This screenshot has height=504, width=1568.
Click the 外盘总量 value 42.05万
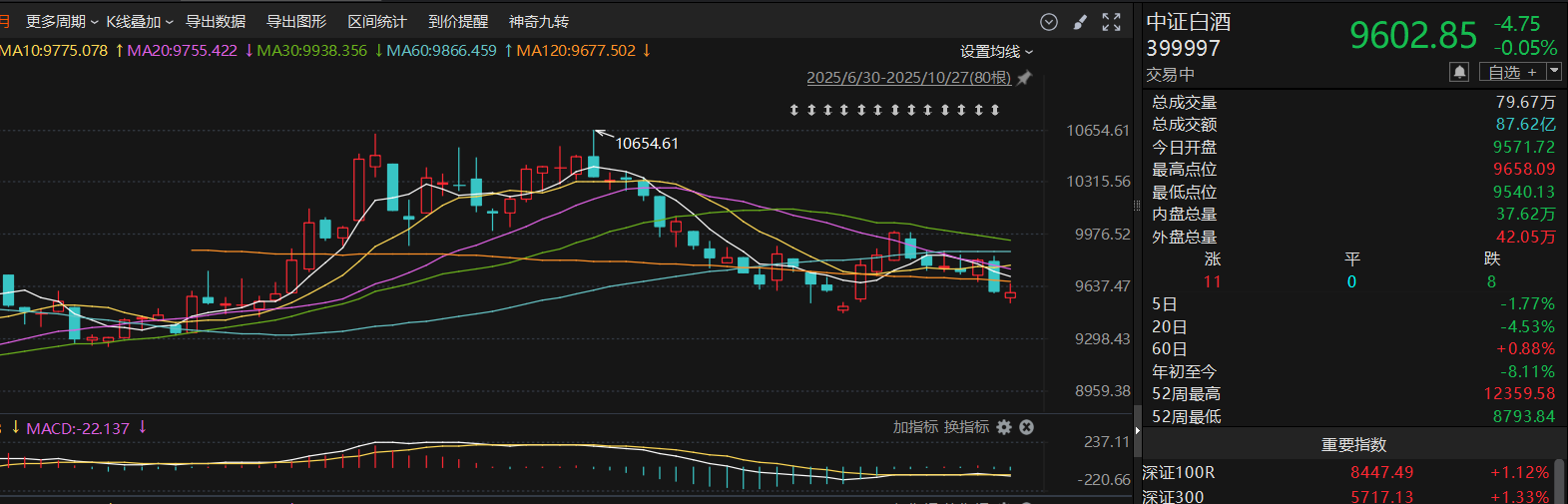1525,237
